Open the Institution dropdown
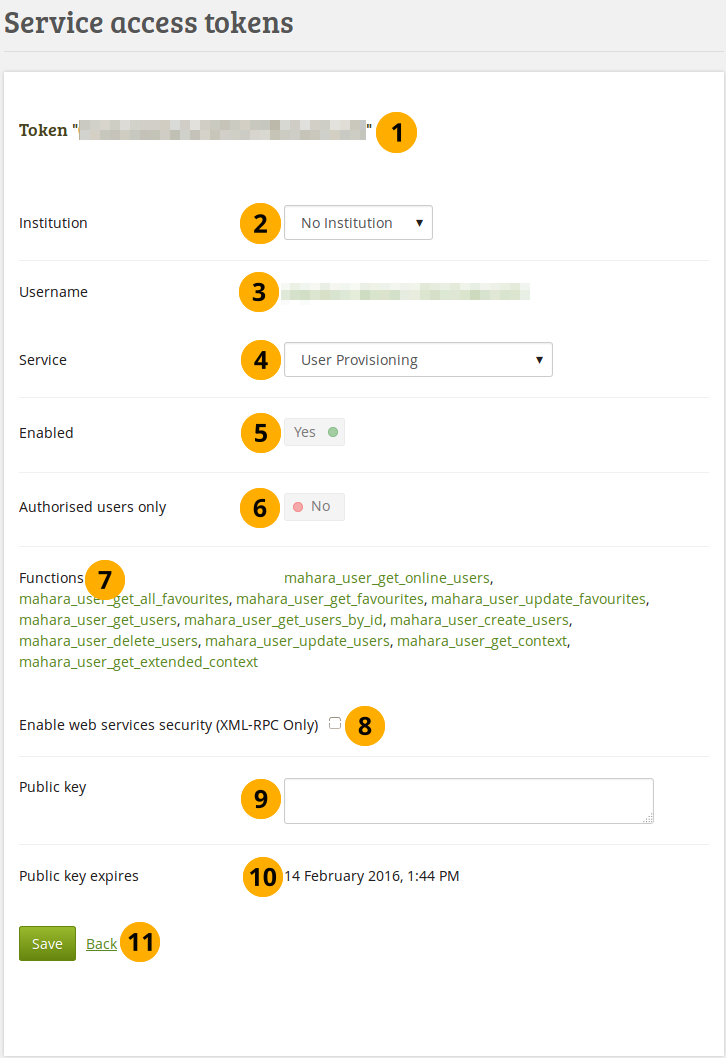 pyautogui.click(x=358, y=223)
